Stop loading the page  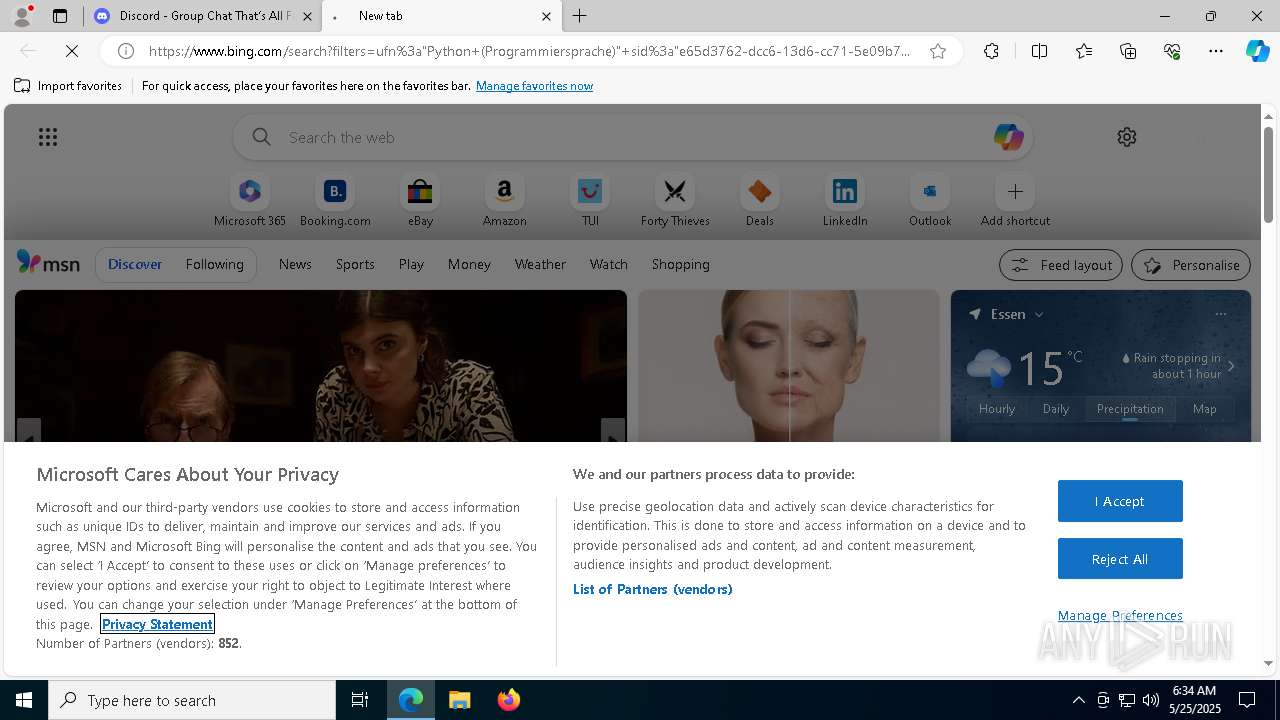click(72, 51)
